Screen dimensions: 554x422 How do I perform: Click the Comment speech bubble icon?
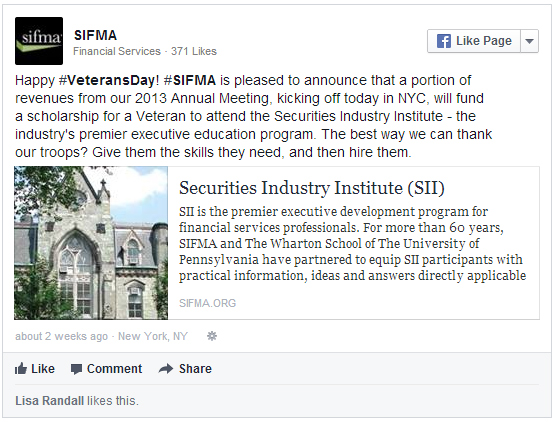point(76,369)
